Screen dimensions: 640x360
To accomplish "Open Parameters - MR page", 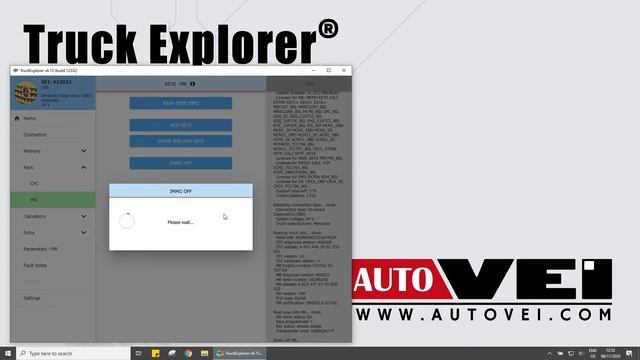I will (x=40, y=249).
